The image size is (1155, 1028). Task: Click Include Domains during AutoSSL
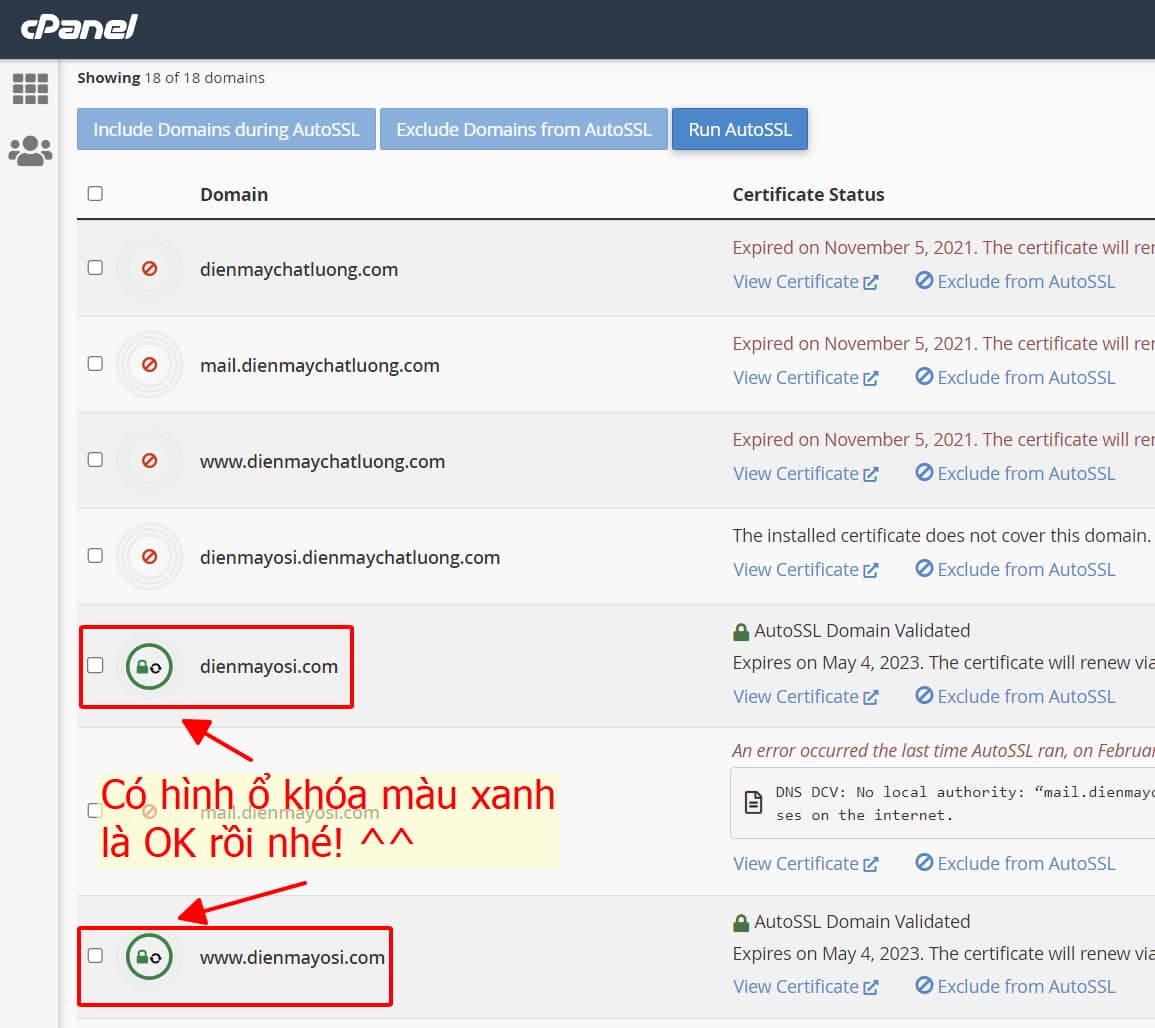(226, 129)
